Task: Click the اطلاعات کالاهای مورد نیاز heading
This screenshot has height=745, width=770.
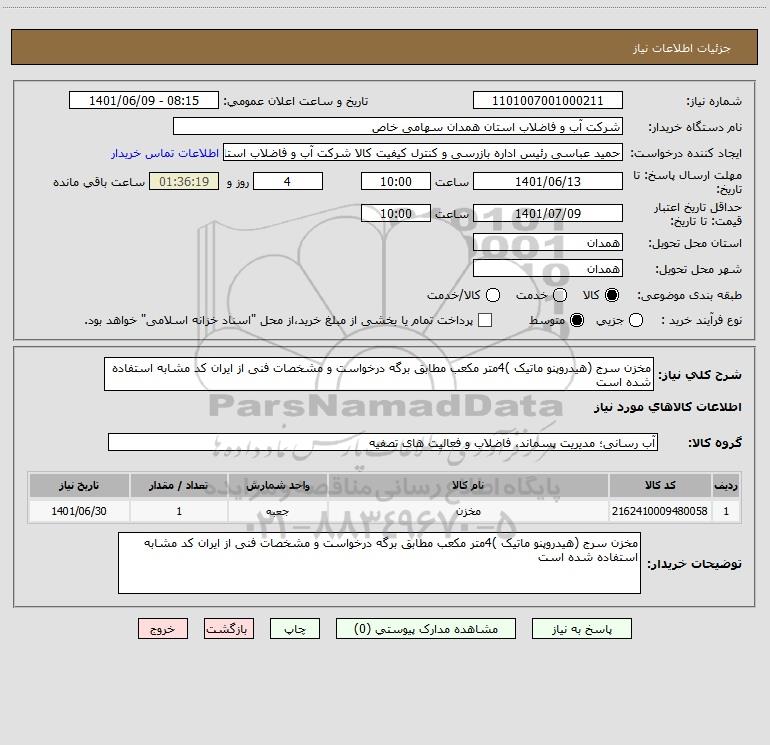Action: (x=668, y=407)
